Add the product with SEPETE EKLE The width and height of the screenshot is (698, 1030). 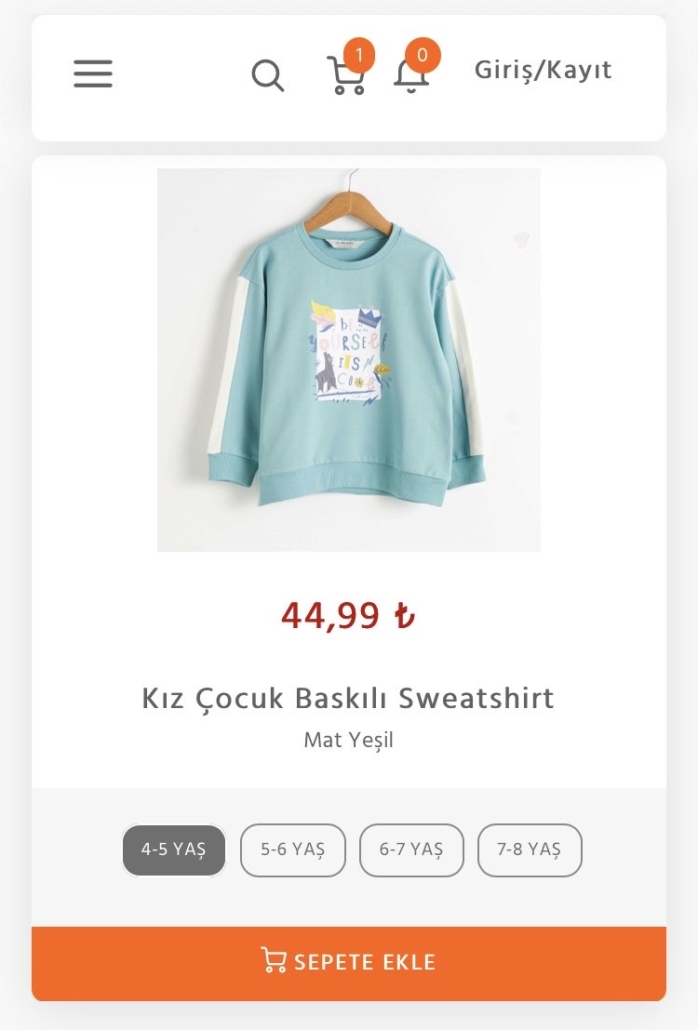pyautogui.click(x=349, y=964)
